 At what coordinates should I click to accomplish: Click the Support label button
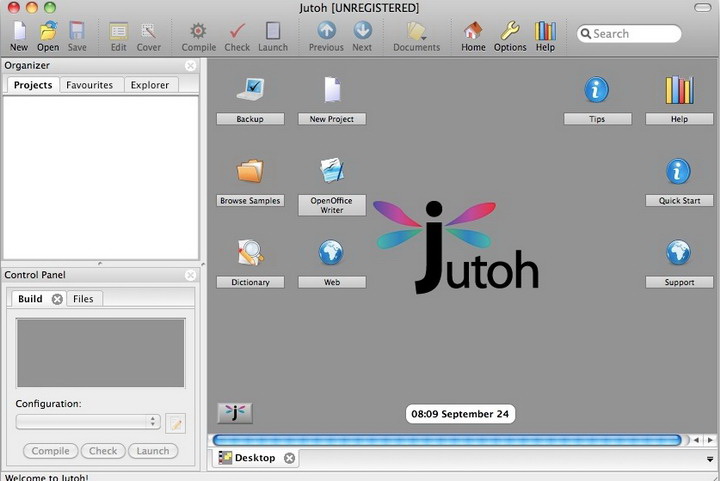click(680, 282)
